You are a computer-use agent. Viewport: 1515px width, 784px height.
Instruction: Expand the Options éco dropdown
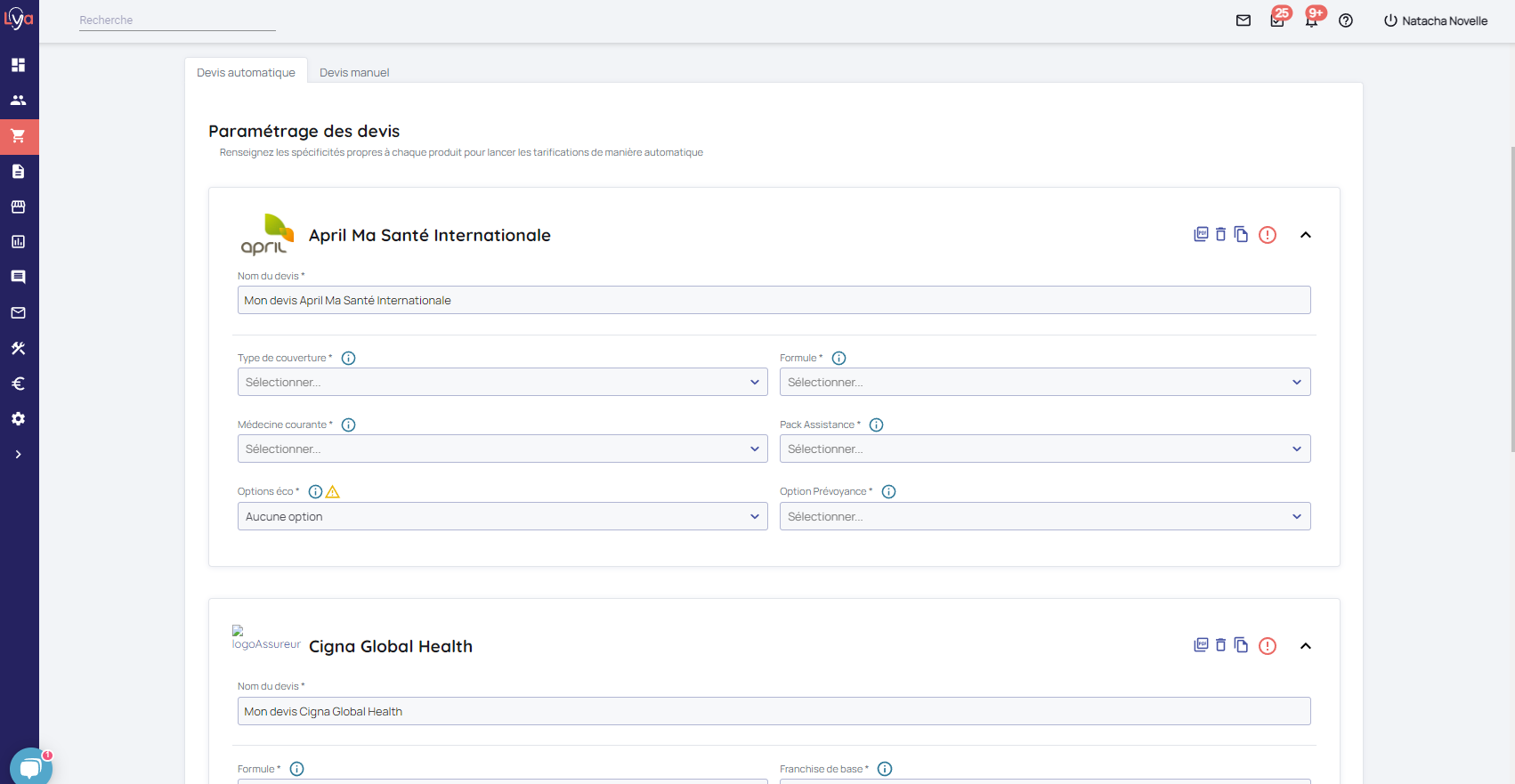click(502, 517)
